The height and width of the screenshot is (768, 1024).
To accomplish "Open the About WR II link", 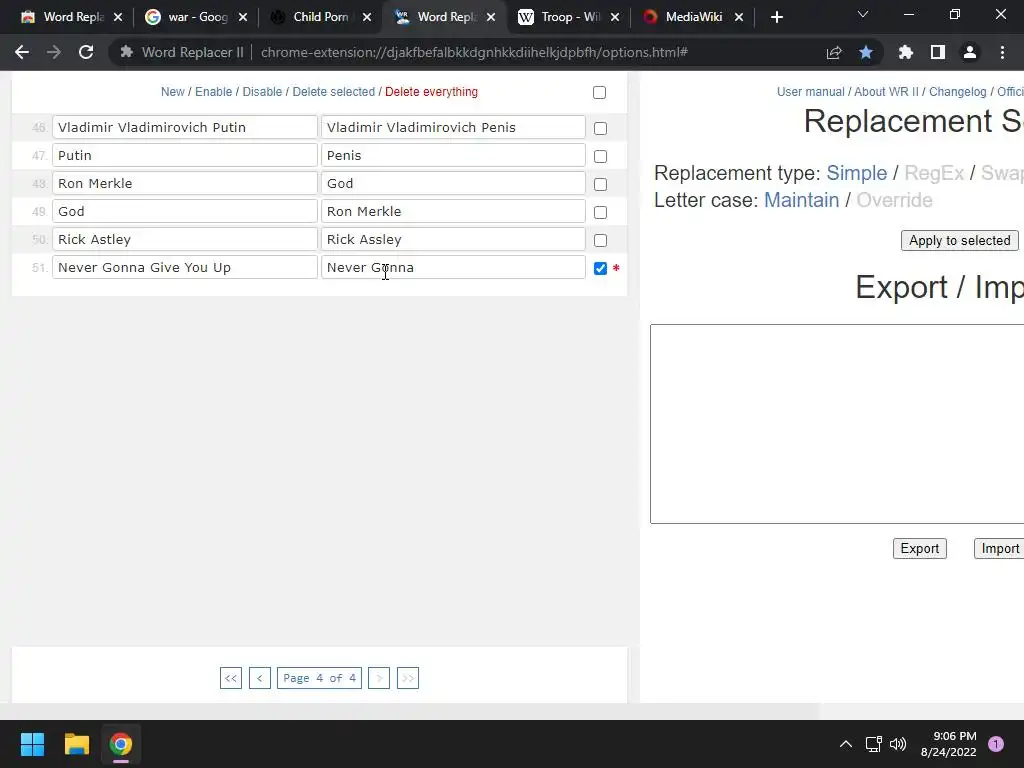I will coord(886,92).
